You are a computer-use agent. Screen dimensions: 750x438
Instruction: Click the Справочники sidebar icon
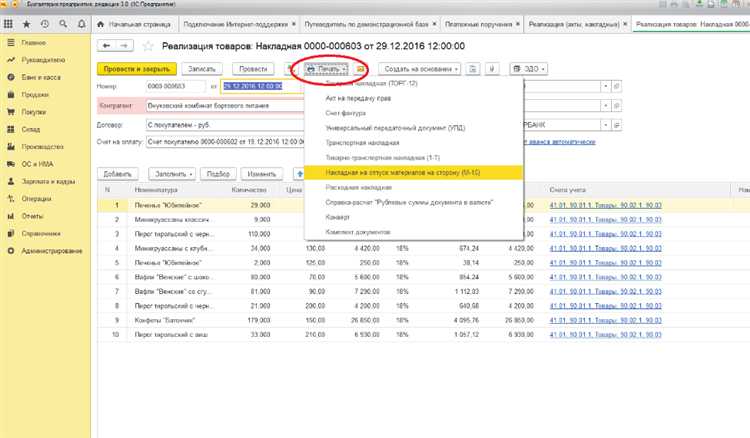pyautogui.click(x=11, y=233)
